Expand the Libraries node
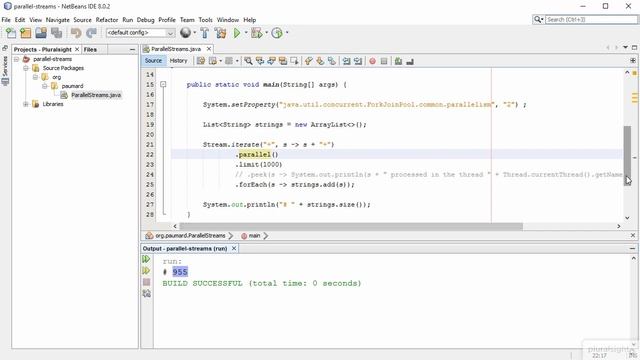The image size is (640, 360). [26, 104]
